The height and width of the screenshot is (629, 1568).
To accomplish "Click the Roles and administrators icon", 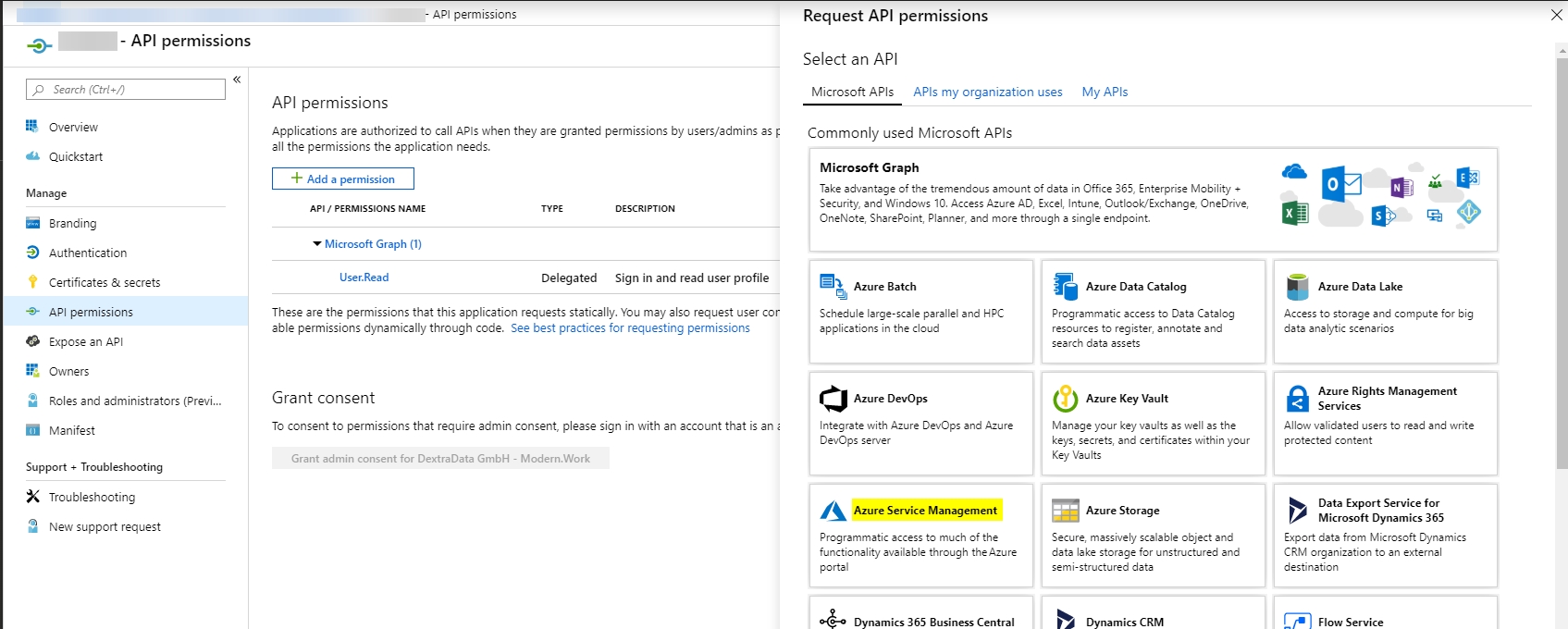I will (x=32, y=401).
